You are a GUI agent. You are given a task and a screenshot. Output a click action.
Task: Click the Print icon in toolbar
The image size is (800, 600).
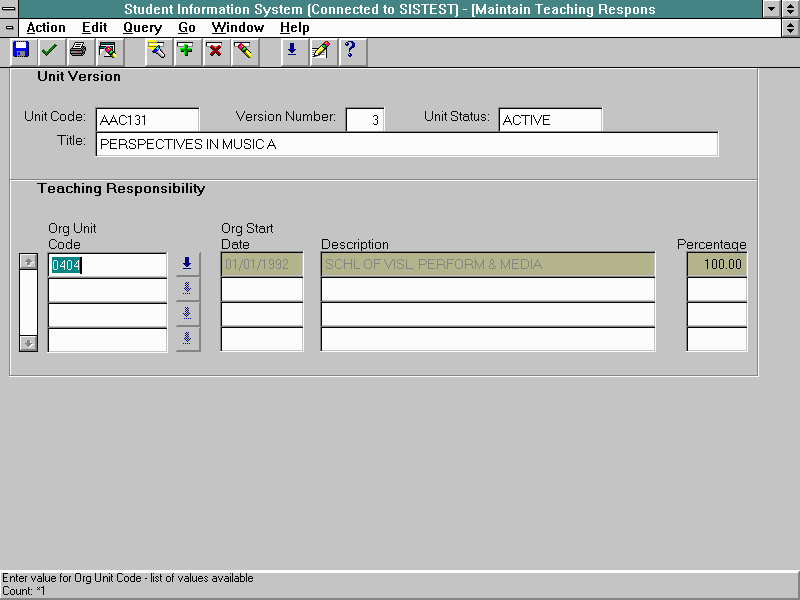coord(77,50)
